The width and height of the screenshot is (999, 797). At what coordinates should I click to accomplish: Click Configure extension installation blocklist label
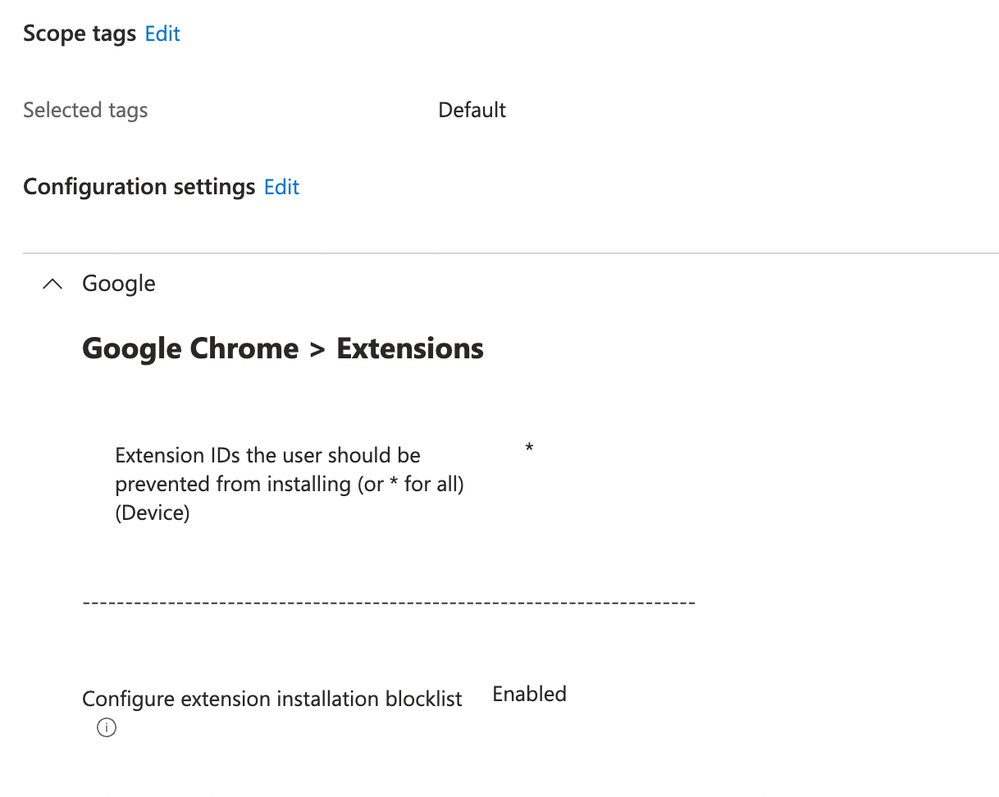272,699
